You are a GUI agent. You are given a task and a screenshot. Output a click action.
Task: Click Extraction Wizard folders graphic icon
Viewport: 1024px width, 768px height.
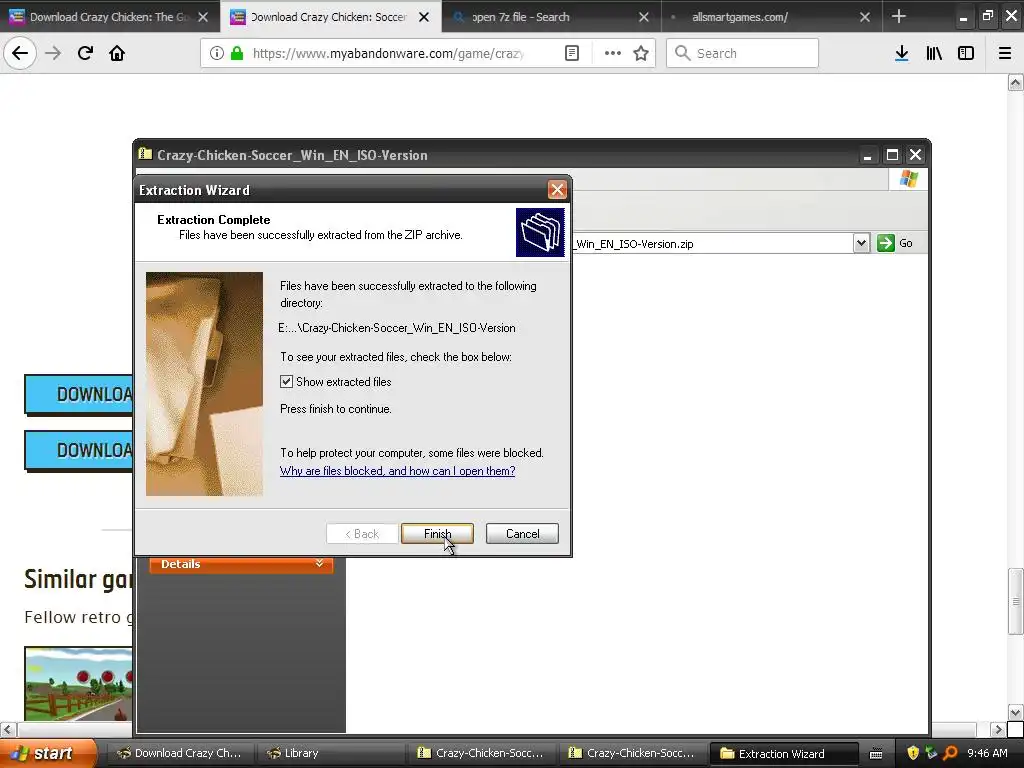540,232
